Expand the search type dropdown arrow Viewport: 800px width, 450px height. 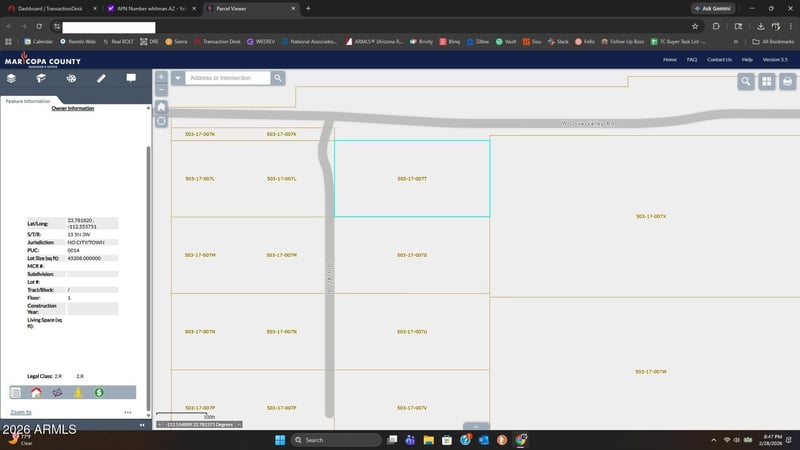tap(177, 78)
